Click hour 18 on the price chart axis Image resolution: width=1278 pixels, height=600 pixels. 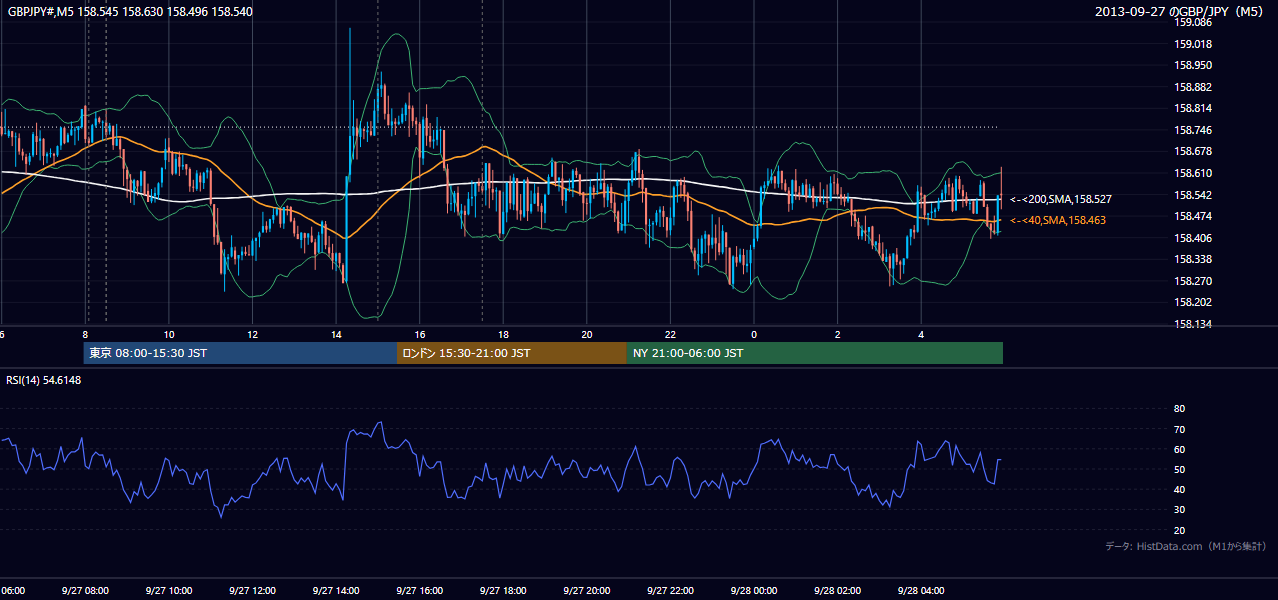pyautogui.click(x=503, y=335)
